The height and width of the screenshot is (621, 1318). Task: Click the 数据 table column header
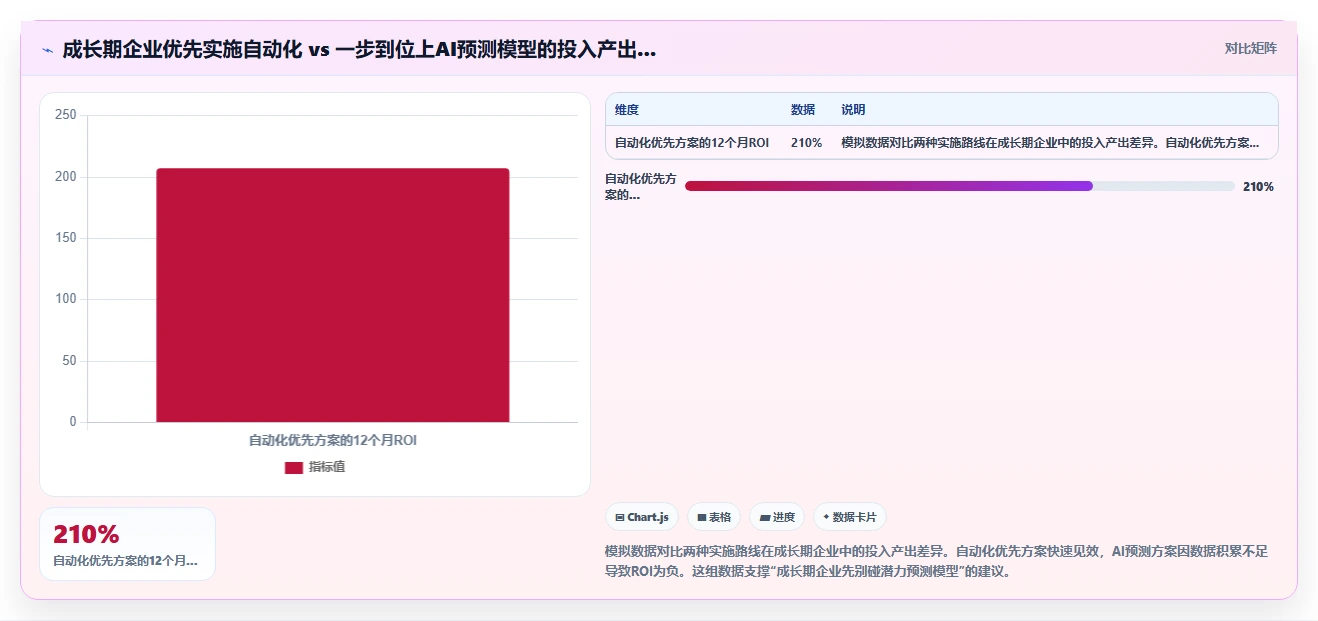(803, 110)
